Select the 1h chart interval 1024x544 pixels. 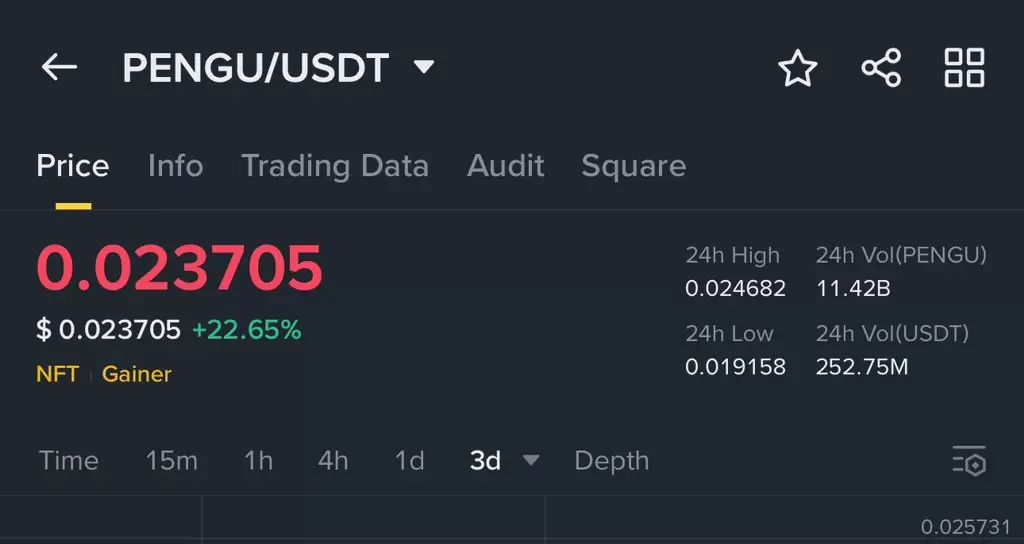(x=258, y=461)
